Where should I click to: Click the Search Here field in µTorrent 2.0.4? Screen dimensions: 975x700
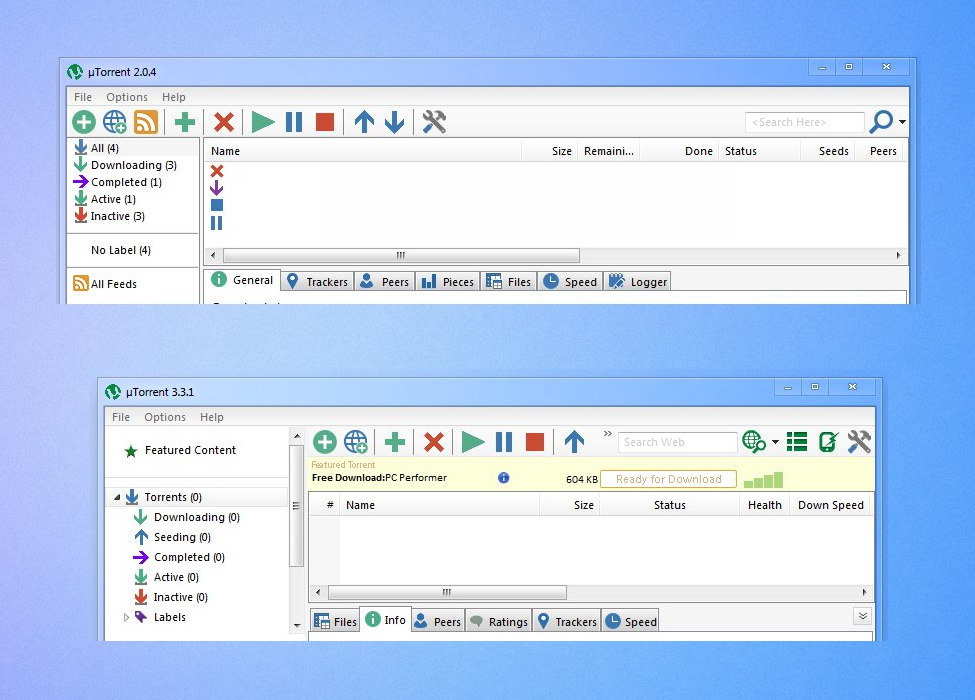tap(805, 122)
